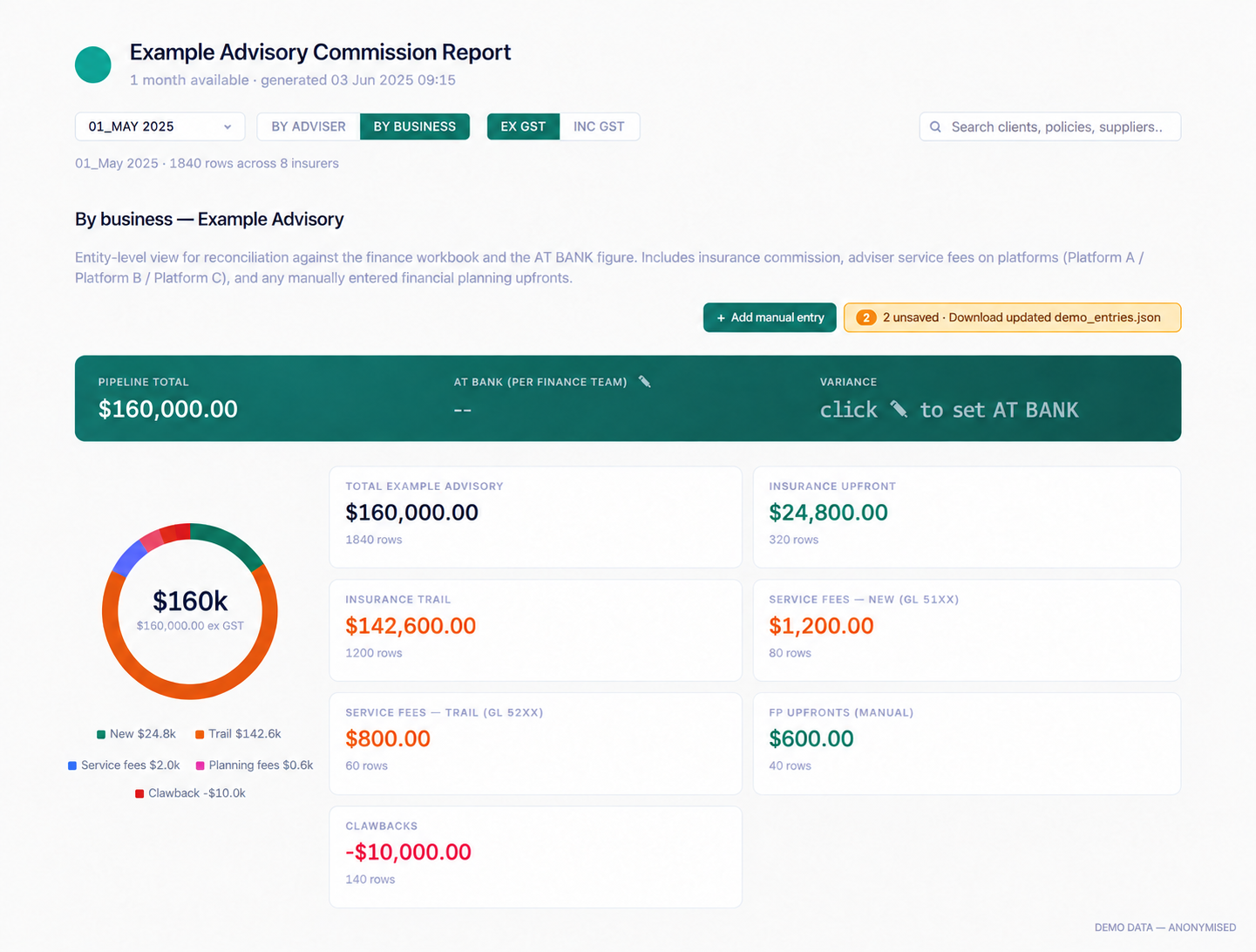The image size is (1256, 952).
Task: Click the "1840 rows across 8 insurers" summary line
Action: [x=254, y=164]
